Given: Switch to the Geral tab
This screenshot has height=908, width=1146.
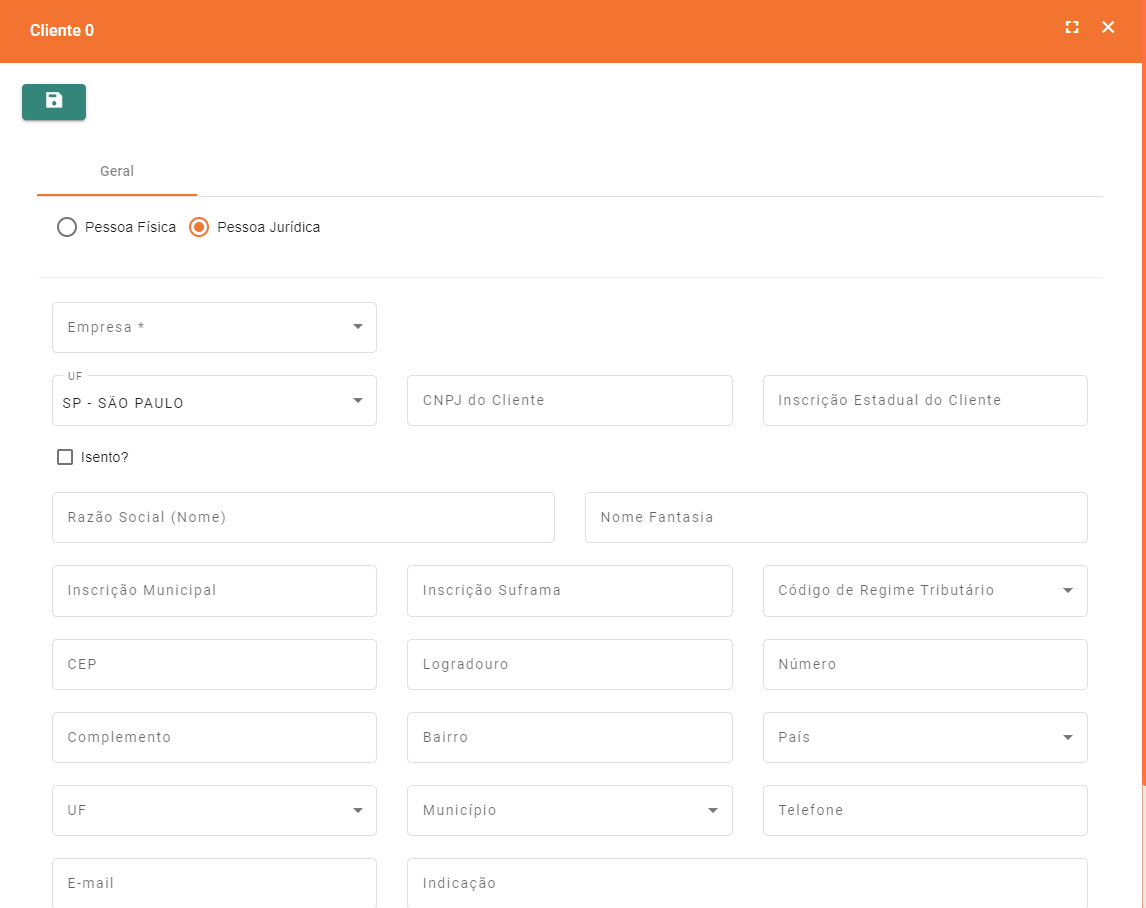Looking at the screenshot, I should click(x=117, y=171).
